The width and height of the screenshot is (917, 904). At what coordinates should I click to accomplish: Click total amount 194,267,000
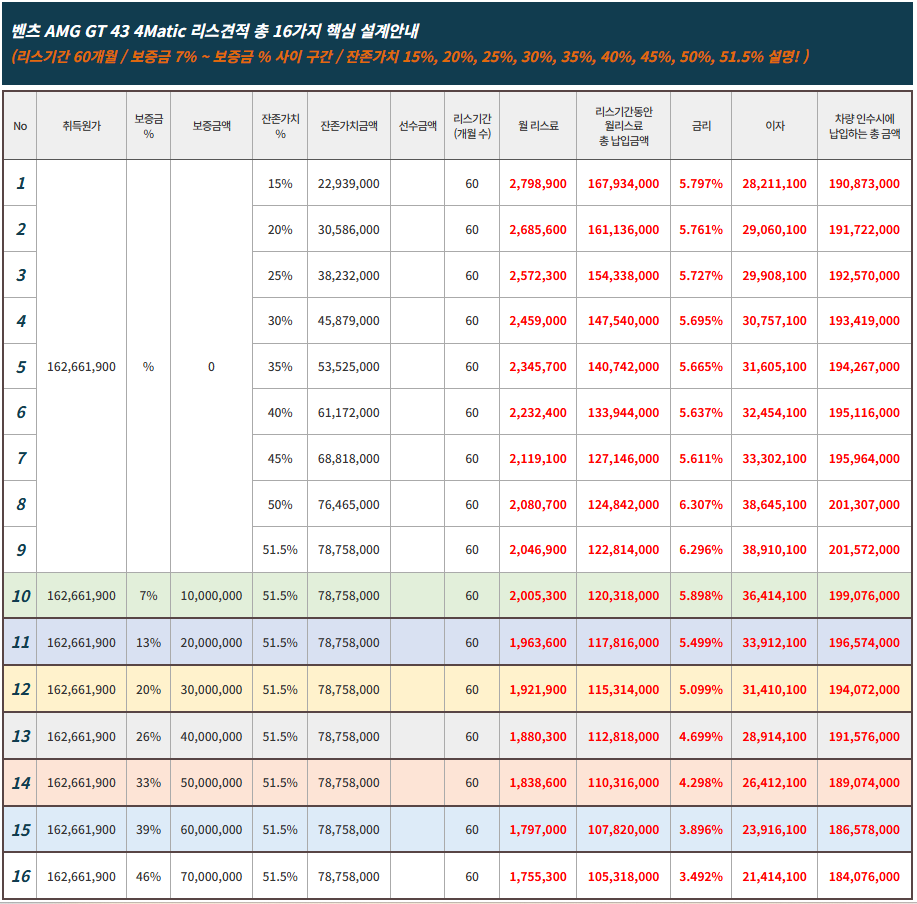[864, 367]
